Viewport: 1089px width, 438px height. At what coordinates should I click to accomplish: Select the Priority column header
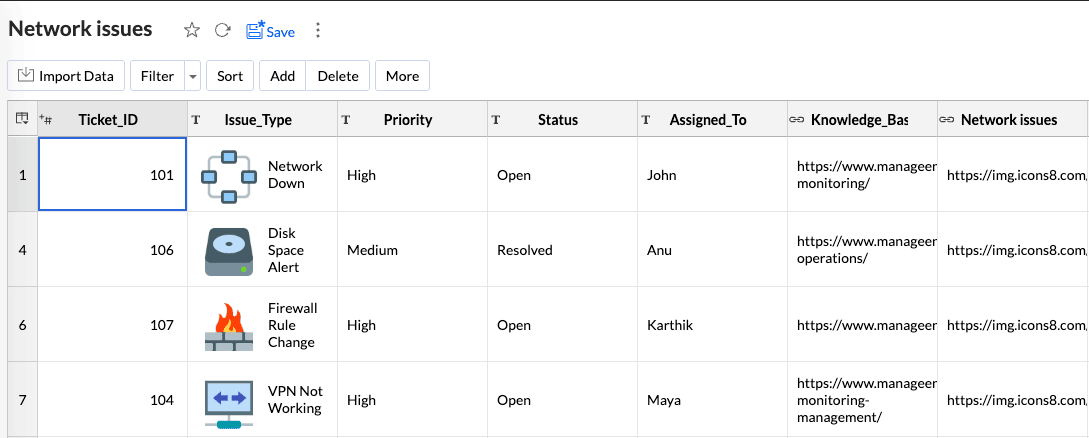point(408,120)
